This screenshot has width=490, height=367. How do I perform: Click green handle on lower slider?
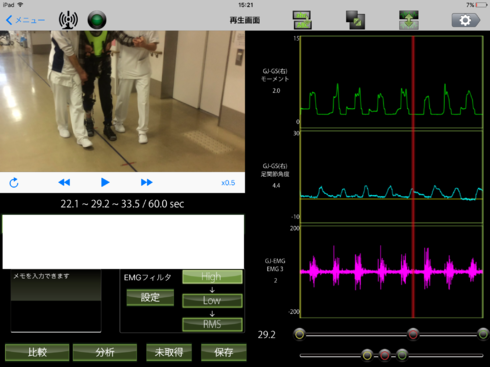coord(402,355)
